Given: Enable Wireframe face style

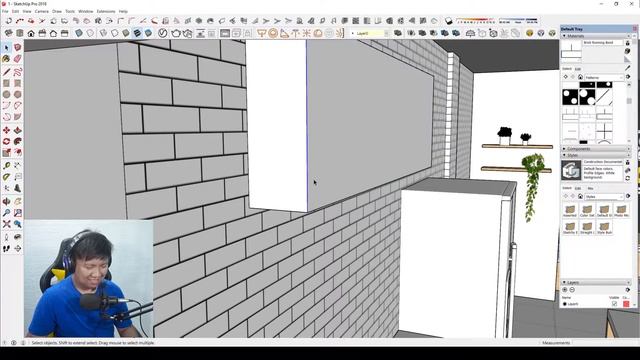Looking at the screenshot, I should click(x=104, y=33).
